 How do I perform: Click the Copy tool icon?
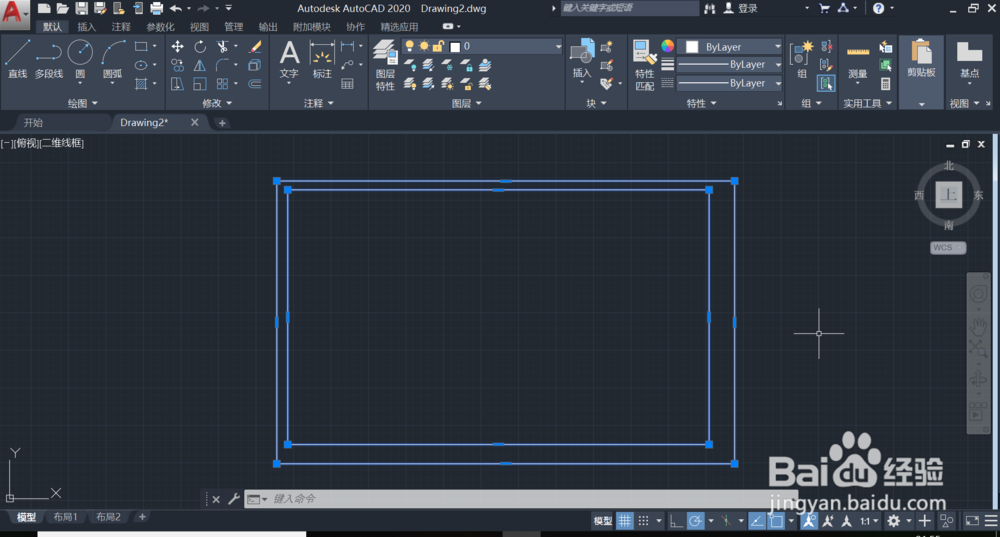tap(177, 65)
